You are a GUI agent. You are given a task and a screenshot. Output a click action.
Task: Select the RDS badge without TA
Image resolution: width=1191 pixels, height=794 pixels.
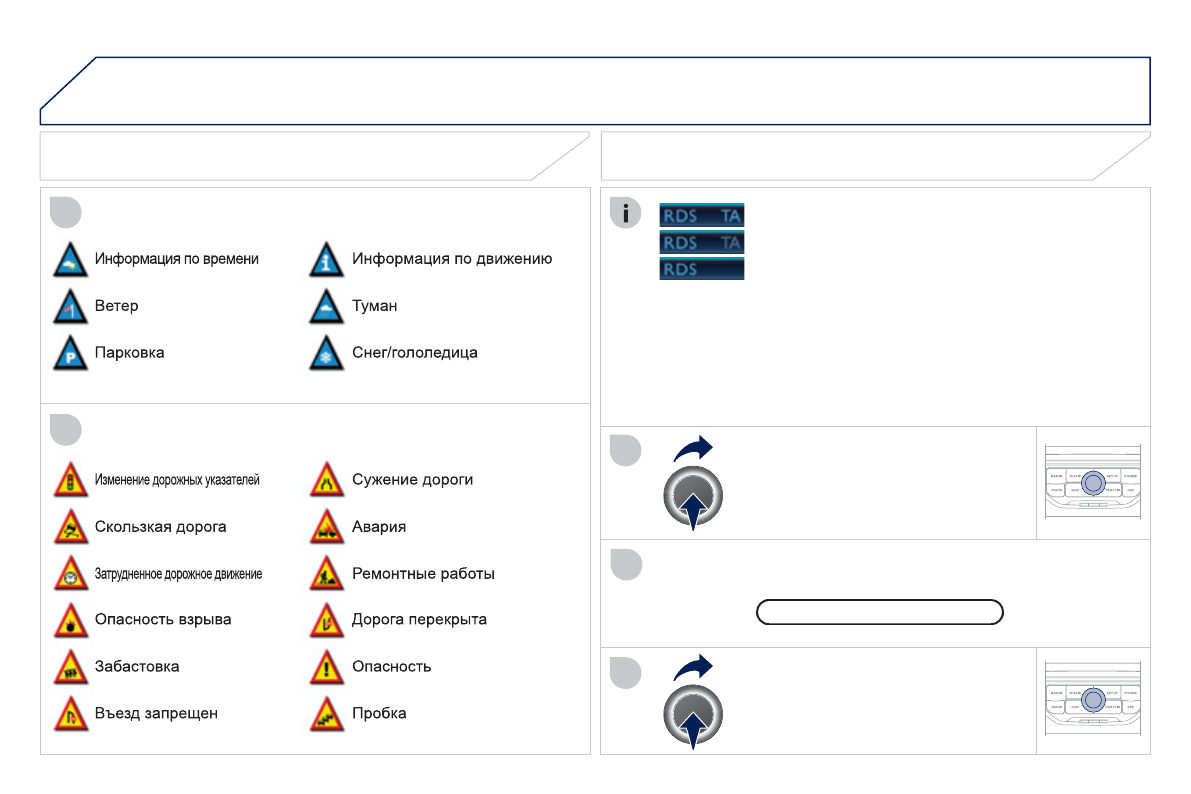coord(701,269)
